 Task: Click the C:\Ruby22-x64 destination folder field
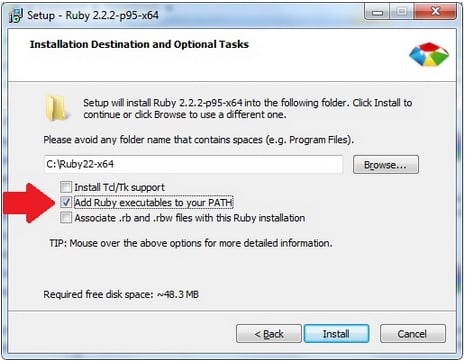pos(193,164)
